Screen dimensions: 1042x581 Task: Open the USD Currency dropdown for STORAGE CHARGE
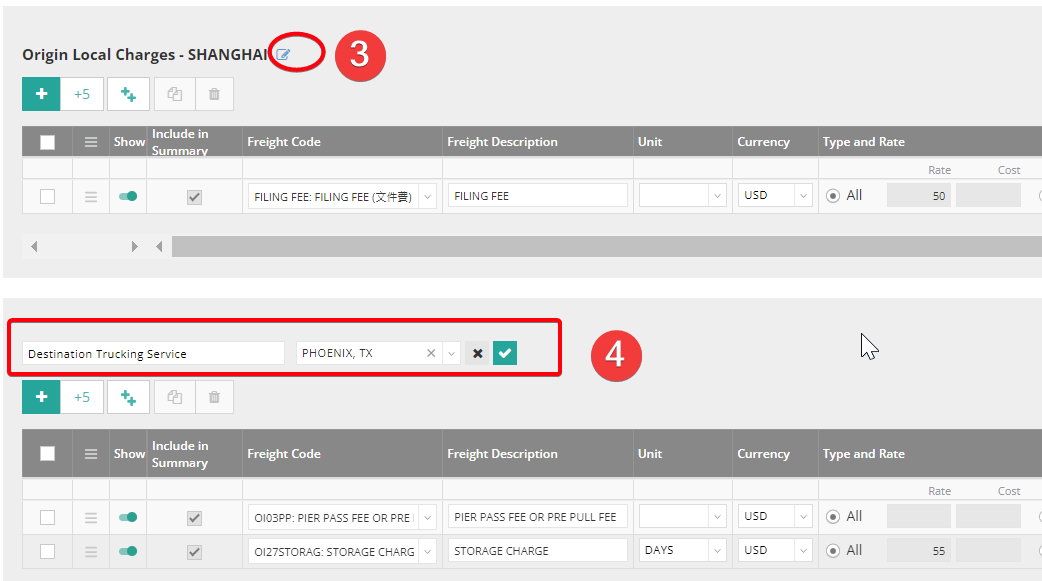(804, 550)
